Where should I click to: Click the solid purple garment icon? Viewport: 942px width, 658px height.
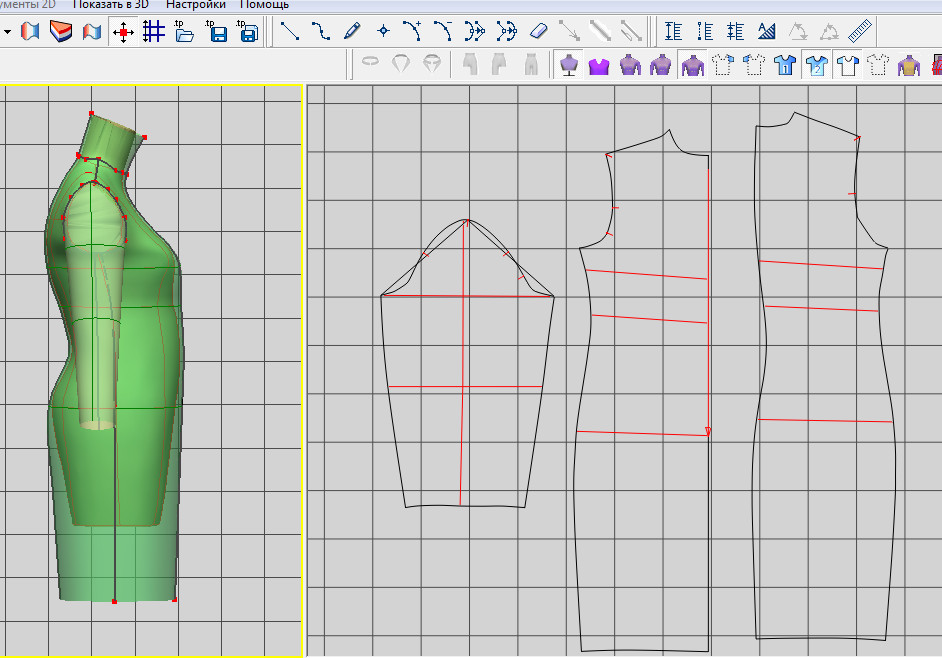pos(599,66)
